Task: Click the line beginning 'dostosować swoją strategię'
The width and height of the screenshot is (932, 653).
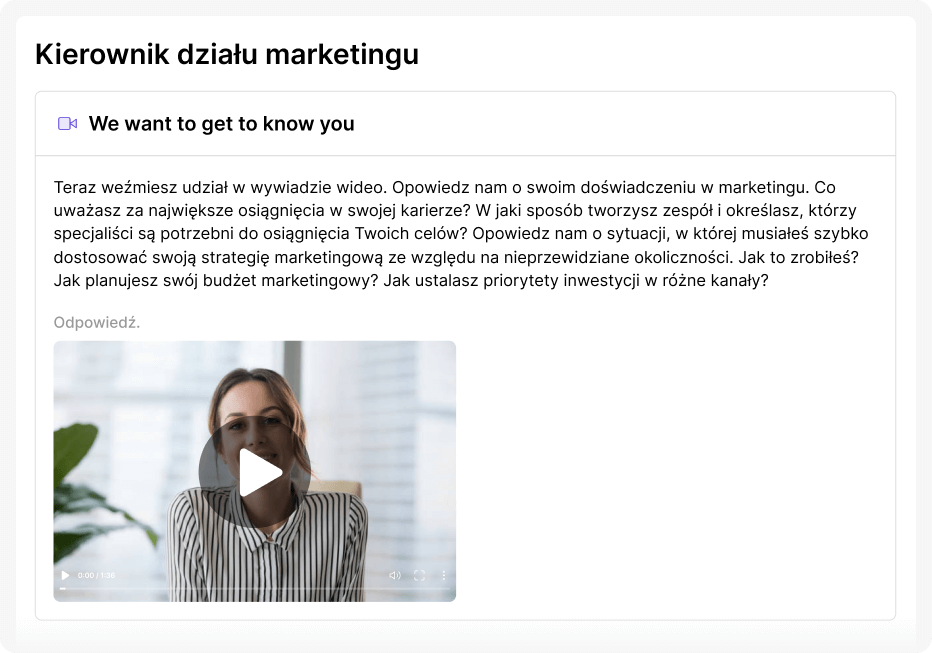Action: click(x=456, y=257)
